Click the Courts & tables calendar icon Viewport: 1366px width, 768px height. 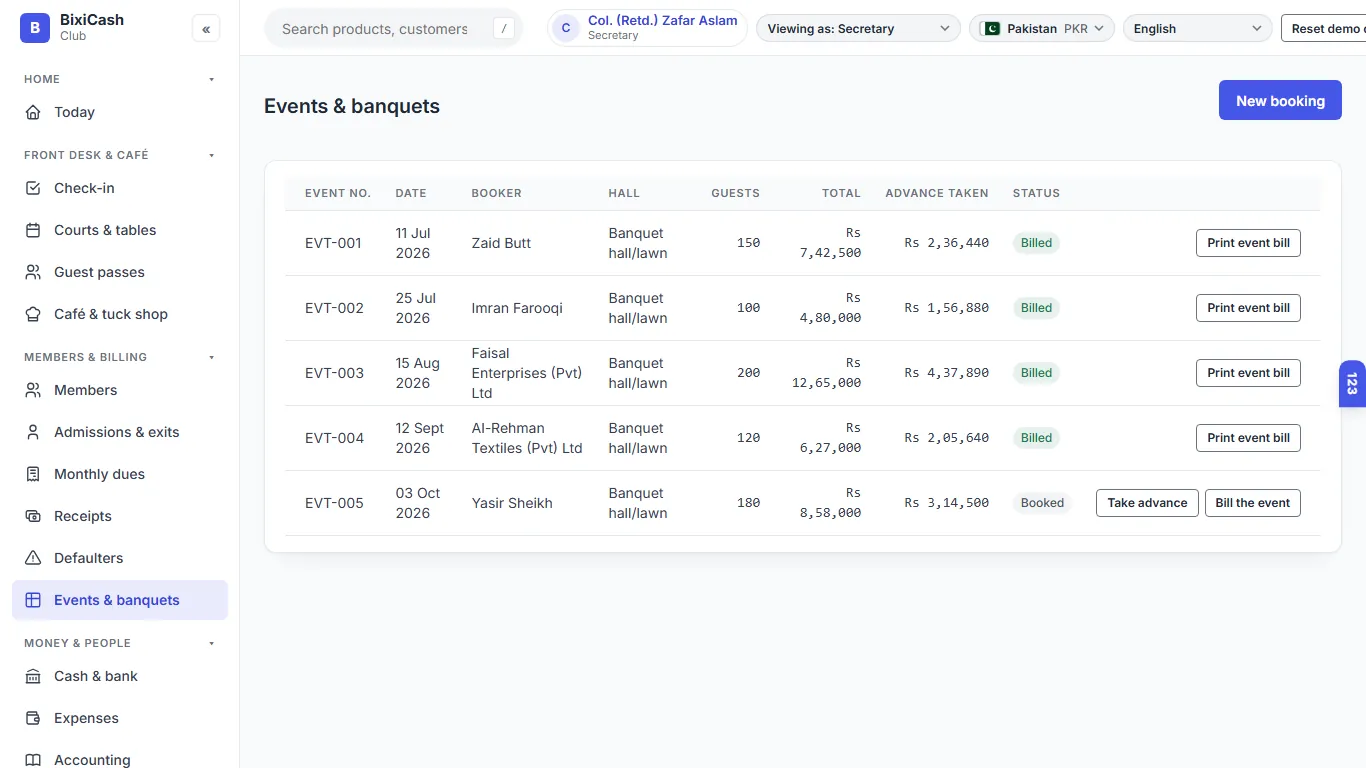33,230
